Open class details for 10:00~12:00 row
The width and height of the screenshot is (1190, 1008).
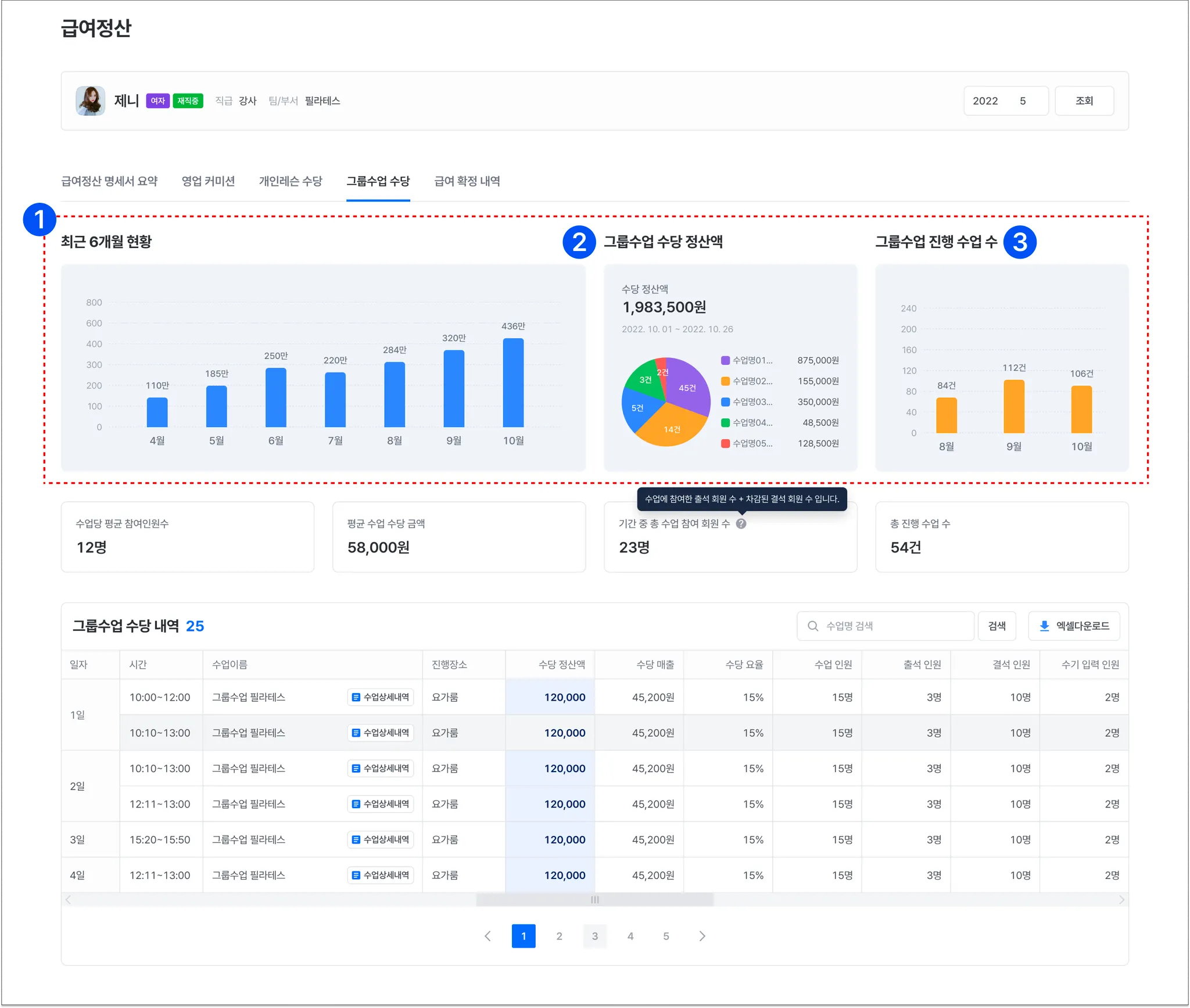tap(381, 697)
